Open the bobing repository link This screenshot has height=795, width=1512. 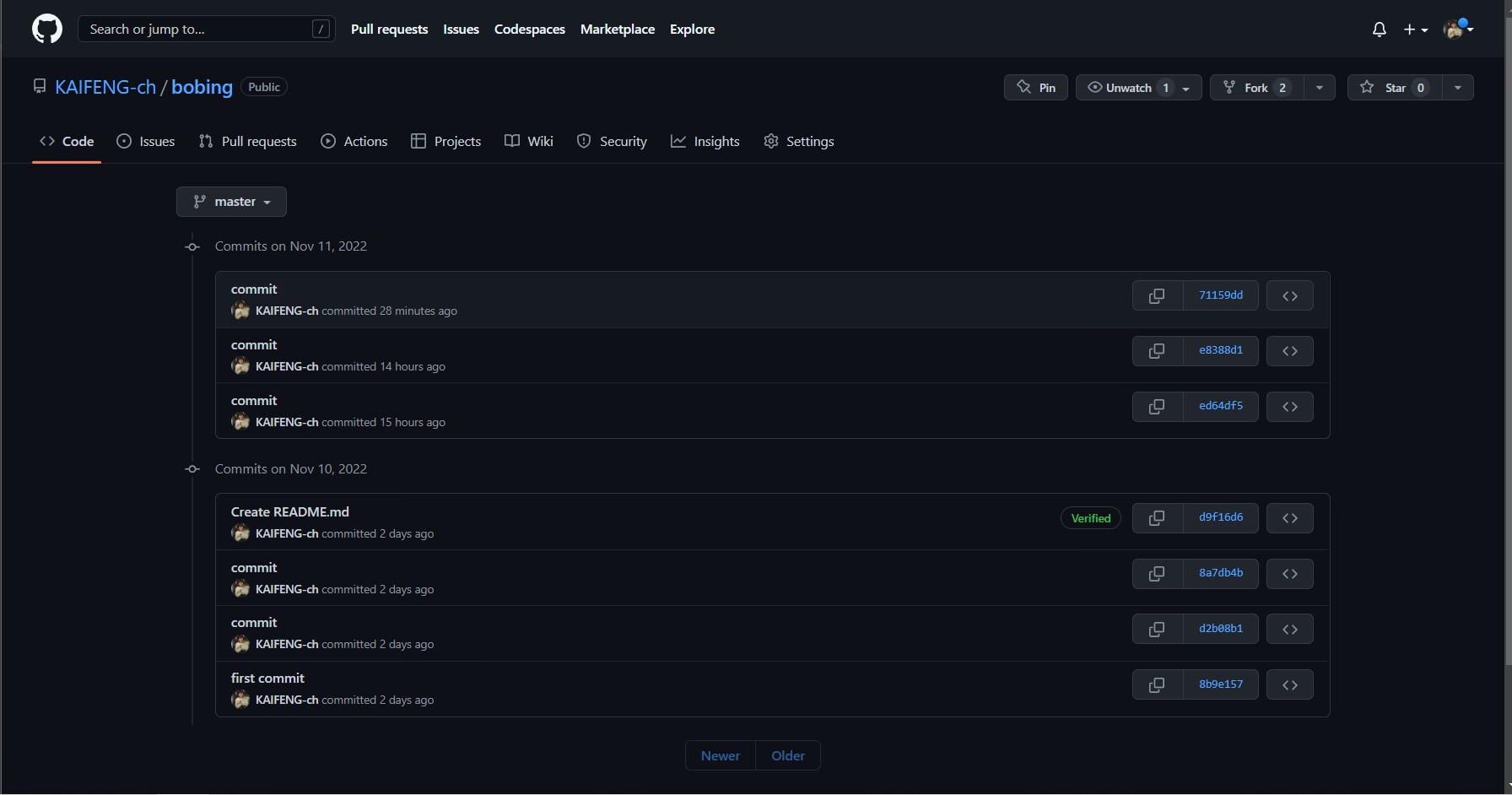coord(202,87)
